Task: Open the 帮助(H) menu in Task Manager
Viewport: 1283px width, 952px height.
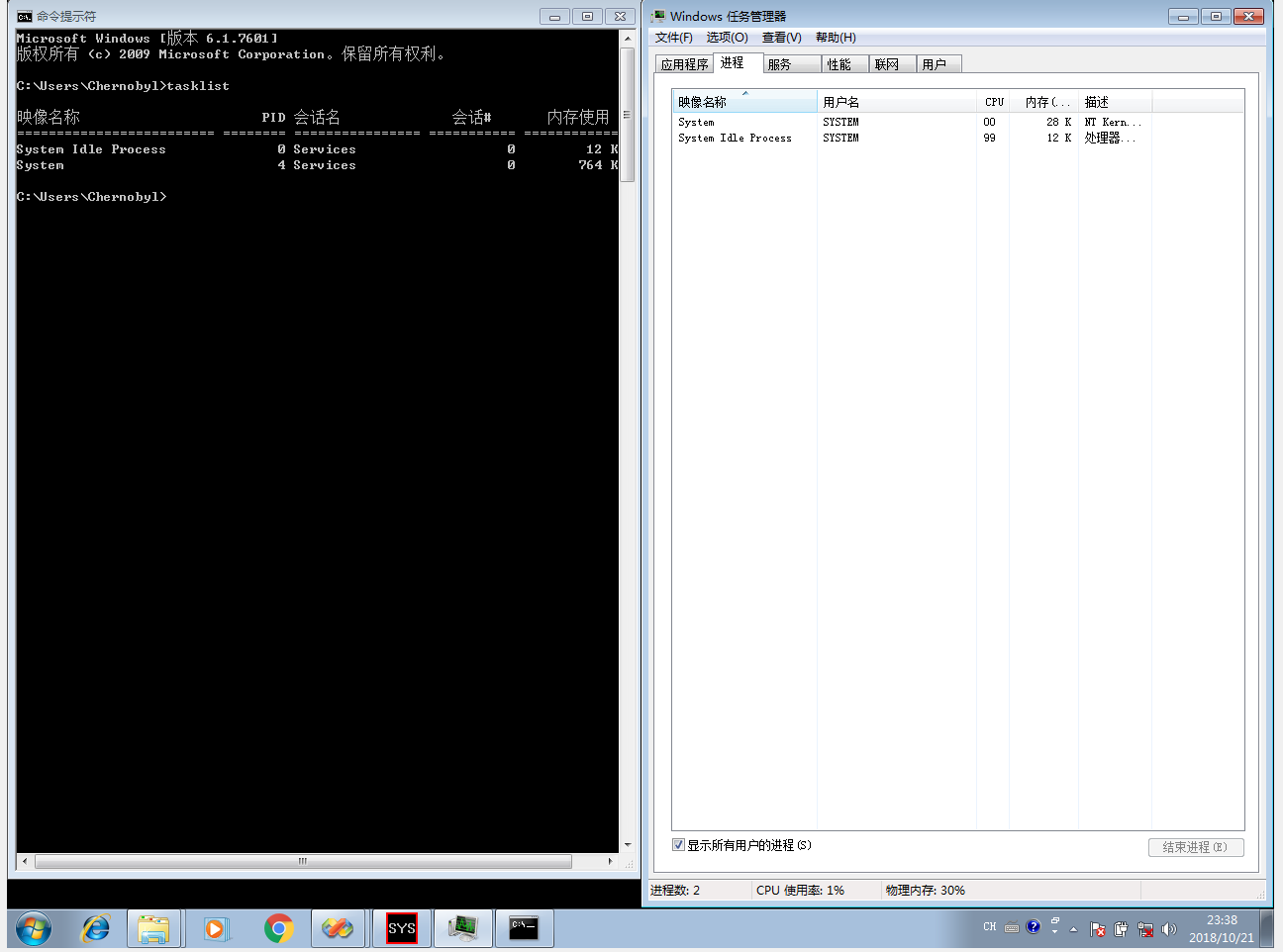Action: (x=836, y=38)
